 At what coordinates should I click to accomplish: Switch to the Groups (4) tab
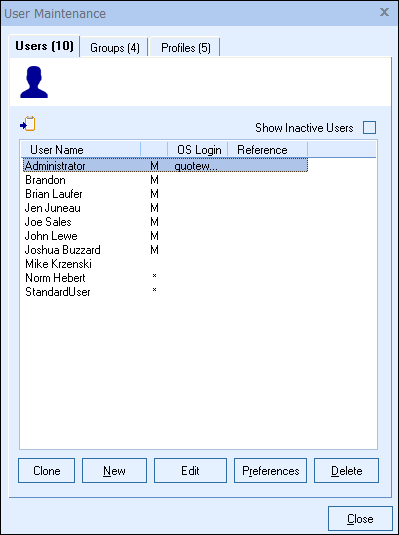click(115, 47)
